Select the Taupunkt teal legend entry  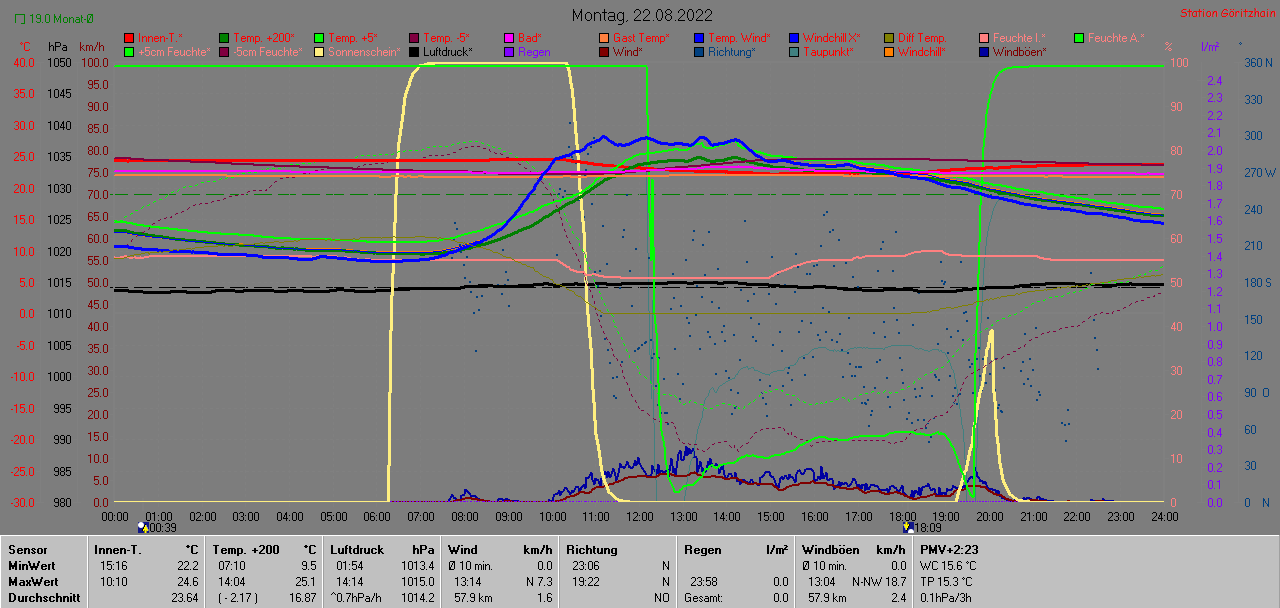tap(820, 51)
